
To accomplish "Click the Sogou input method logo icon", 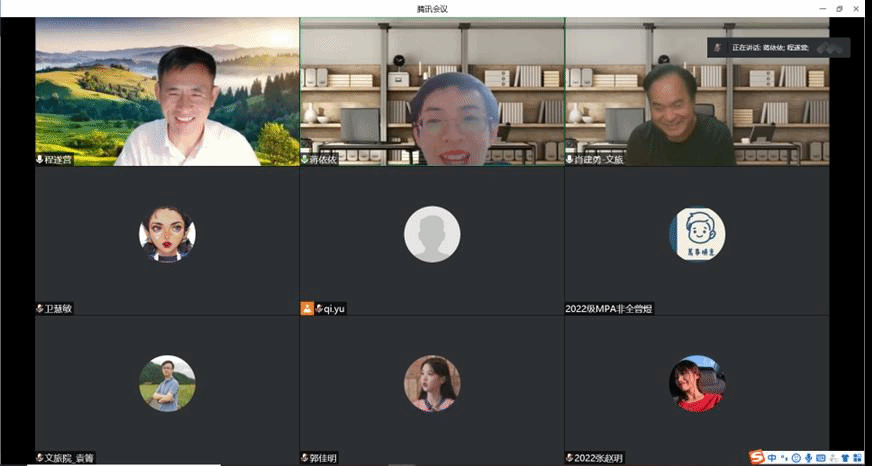I will (x=757, y=457).
